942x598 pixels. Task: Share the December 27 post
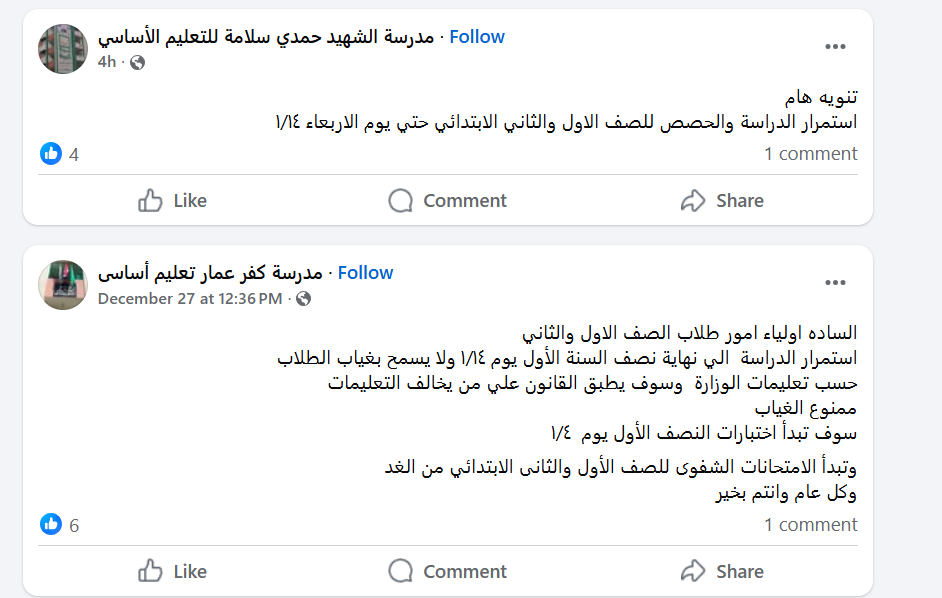point(722,572)
